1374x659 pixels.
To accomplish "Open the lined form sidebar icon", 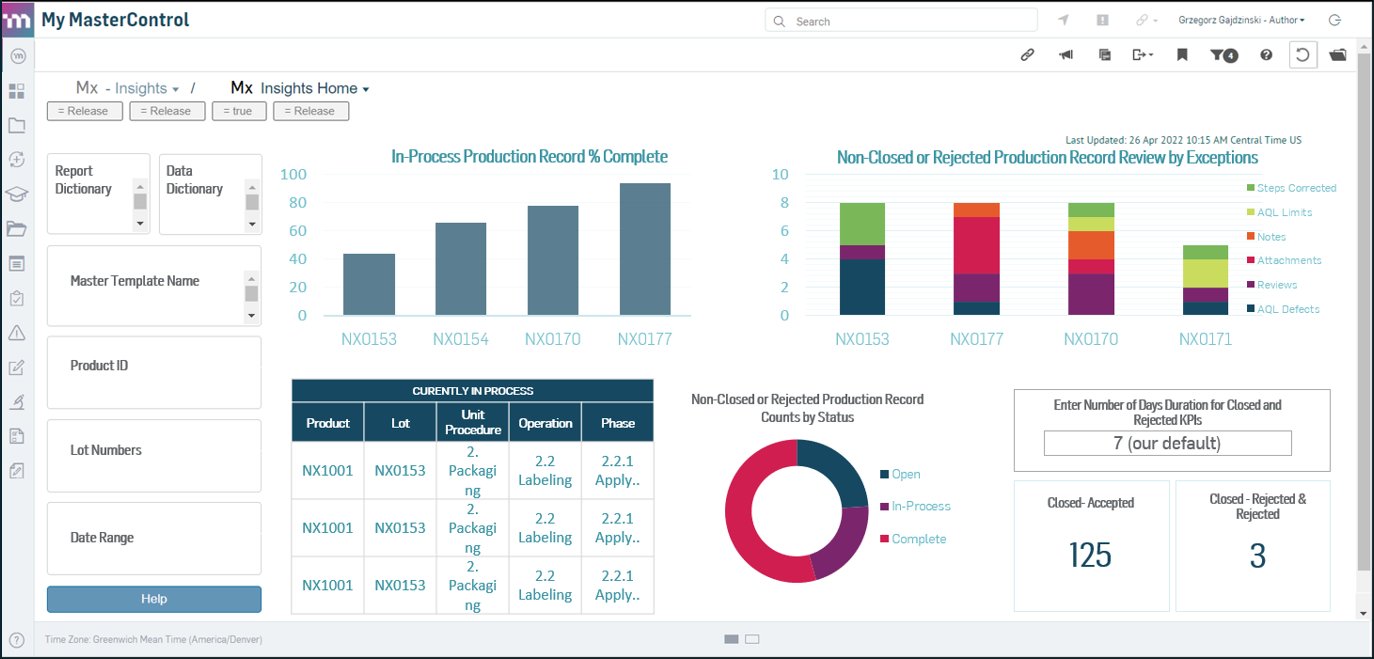I will coord(17,264).
